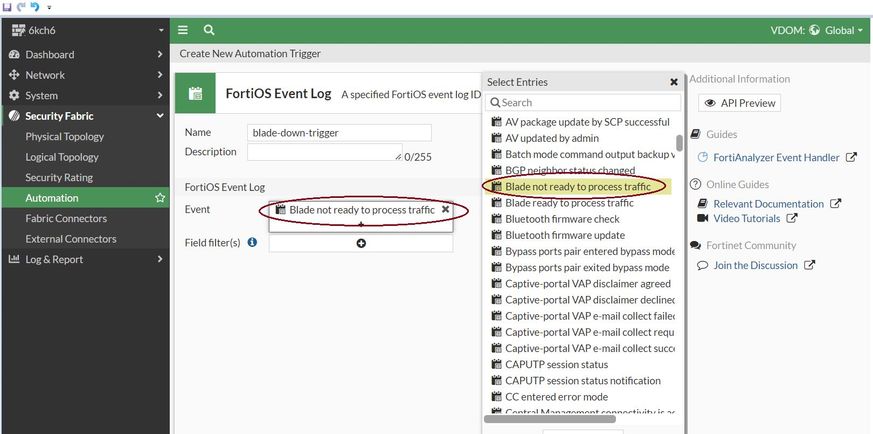
Task: Click the save icon in title bar
Action: [8, 7]
